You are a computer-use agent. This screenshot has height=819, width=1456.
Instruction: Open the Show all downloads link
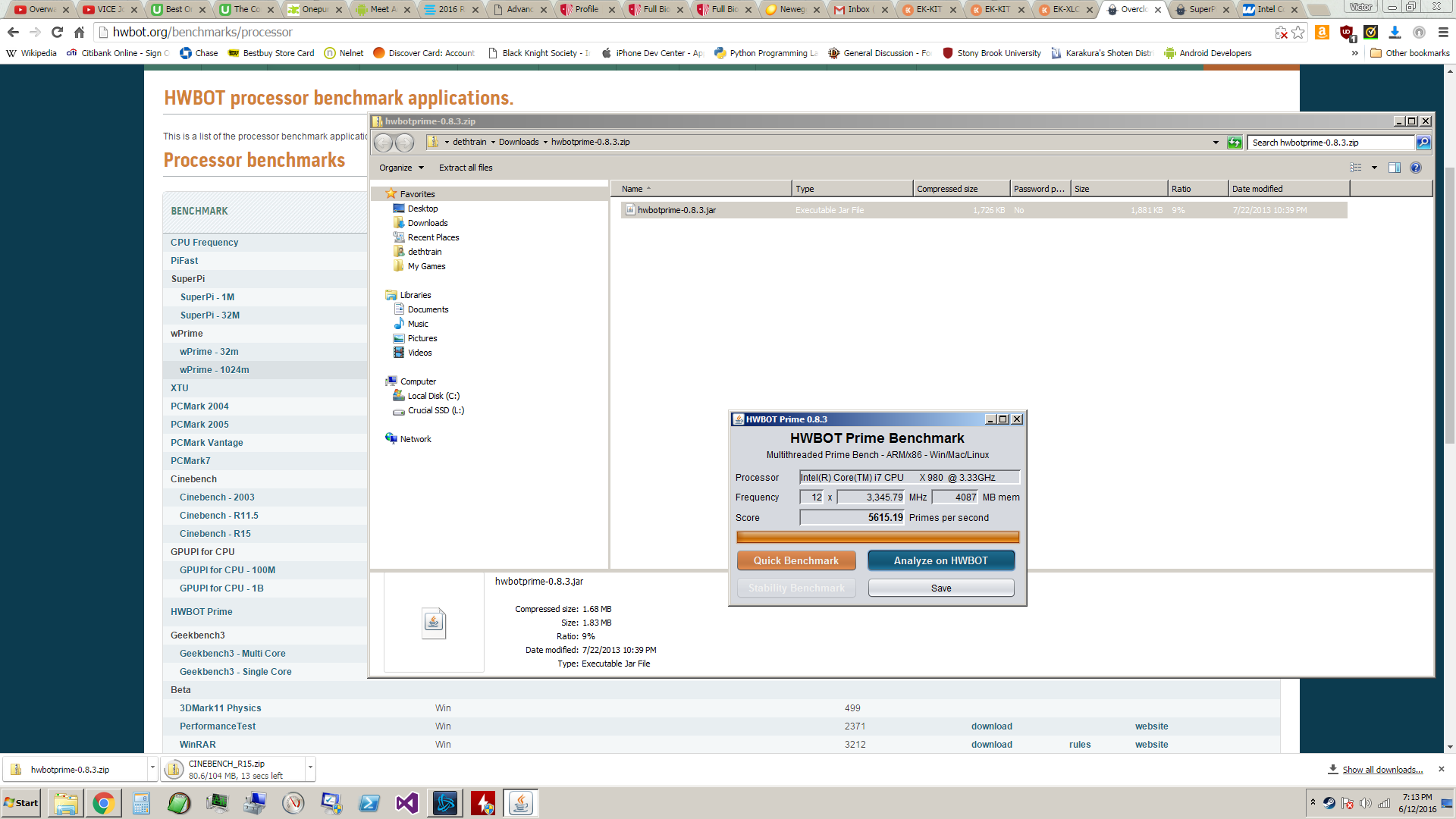pyautogui.click(x=1382, y=770)
